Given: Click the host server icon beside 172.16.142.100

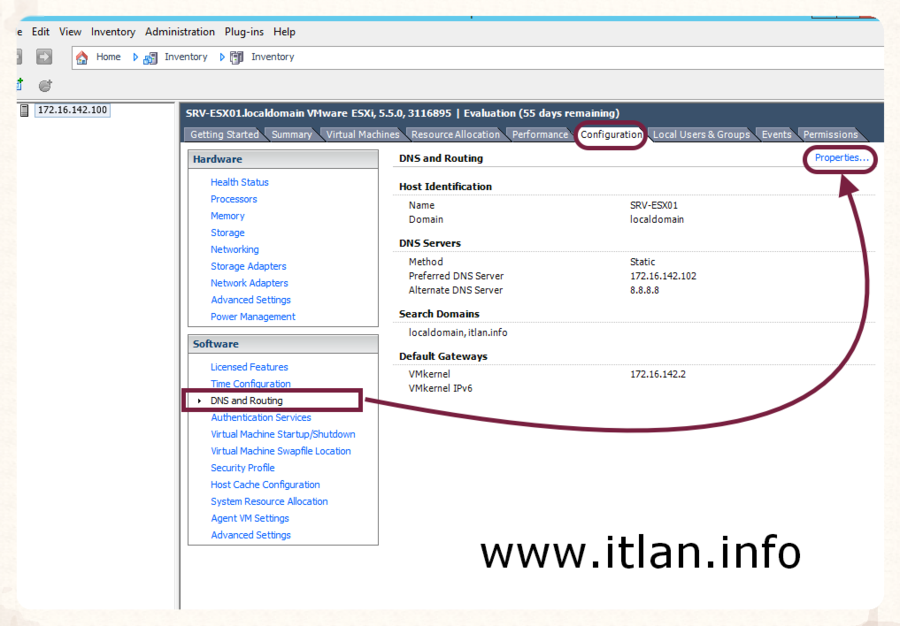Looking at the screenshot, I should coord(24,110).
